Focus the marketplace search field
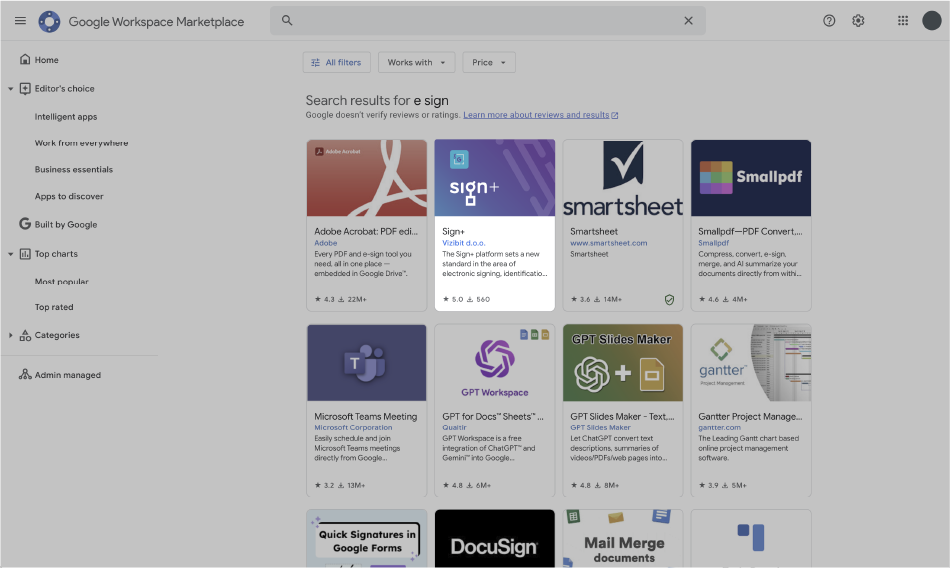Viewport: 950px width, 568px height. tap(488, 21)
